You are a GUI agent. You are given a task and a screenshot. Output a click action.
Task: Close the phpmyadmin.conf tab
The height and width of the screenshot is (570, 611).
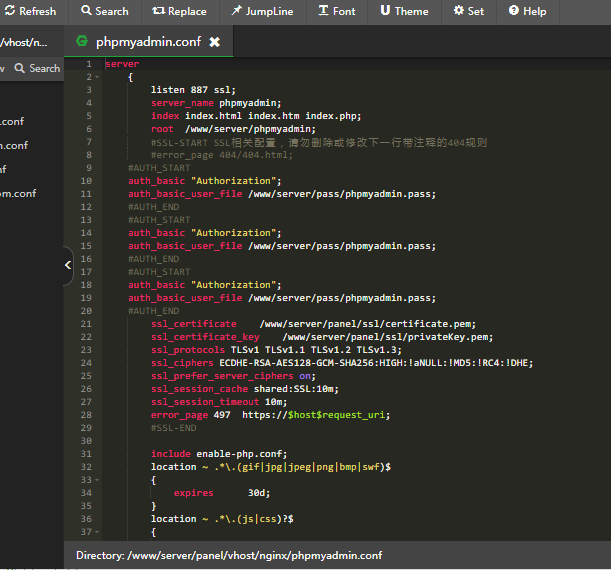coord(214,43)
